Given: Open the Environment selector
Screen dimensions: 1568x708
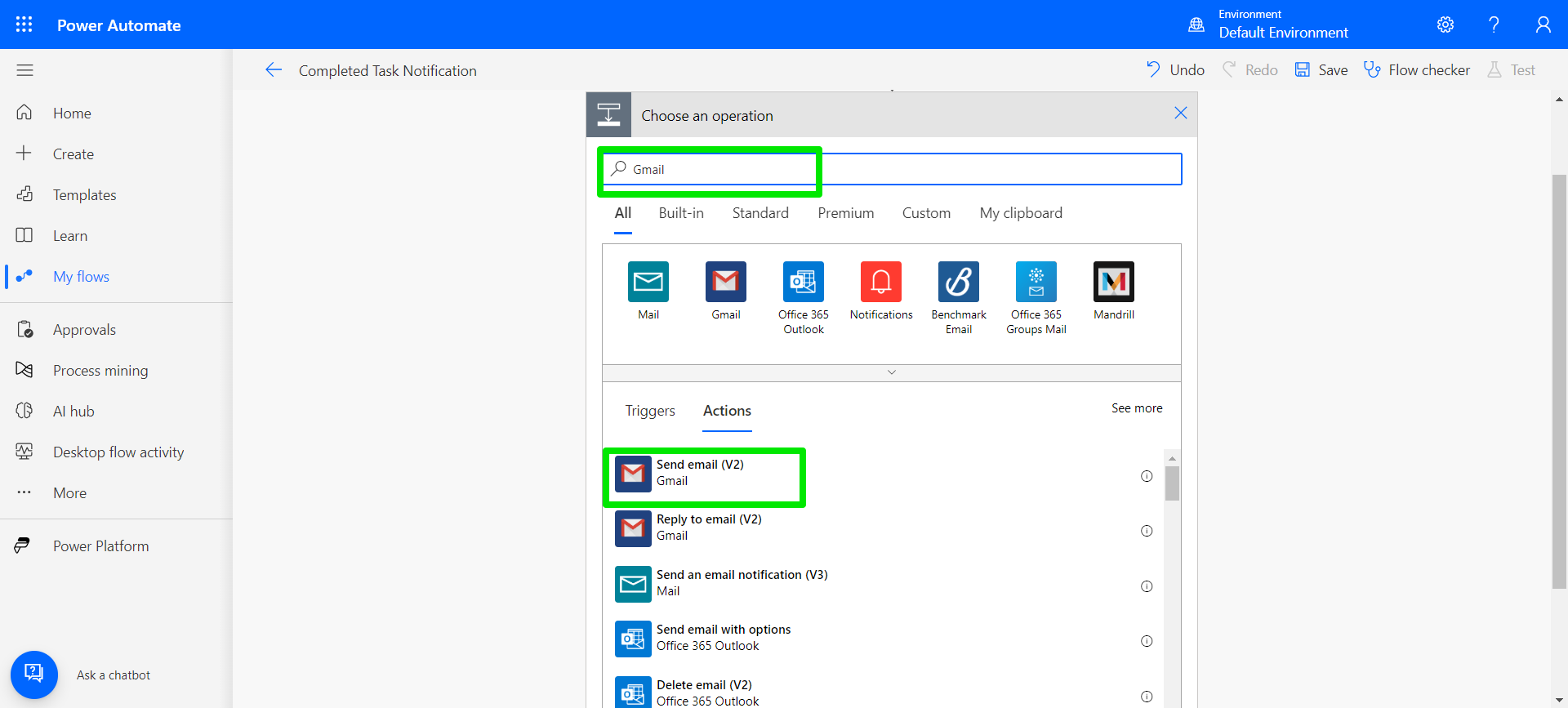Looking at the screenshot, I should (x=1268, y=24).
